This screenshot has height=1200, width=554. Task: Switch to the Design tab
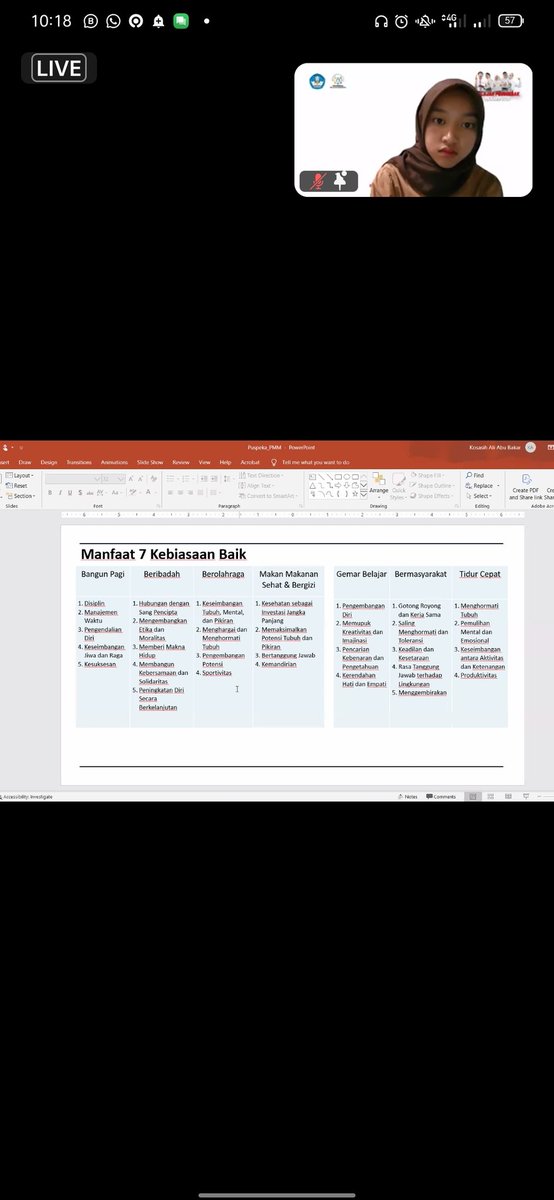49,462
